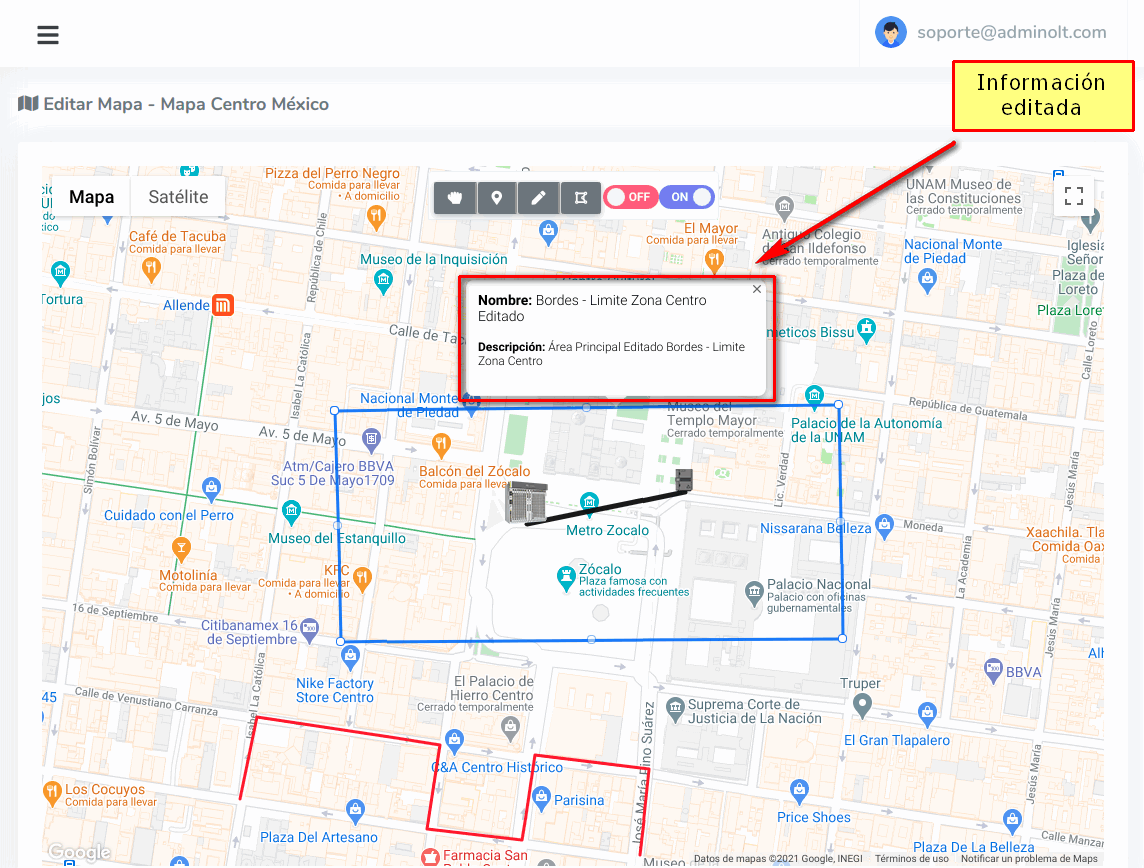
Task: Toggle the blue ON switch
Action: 687,197
